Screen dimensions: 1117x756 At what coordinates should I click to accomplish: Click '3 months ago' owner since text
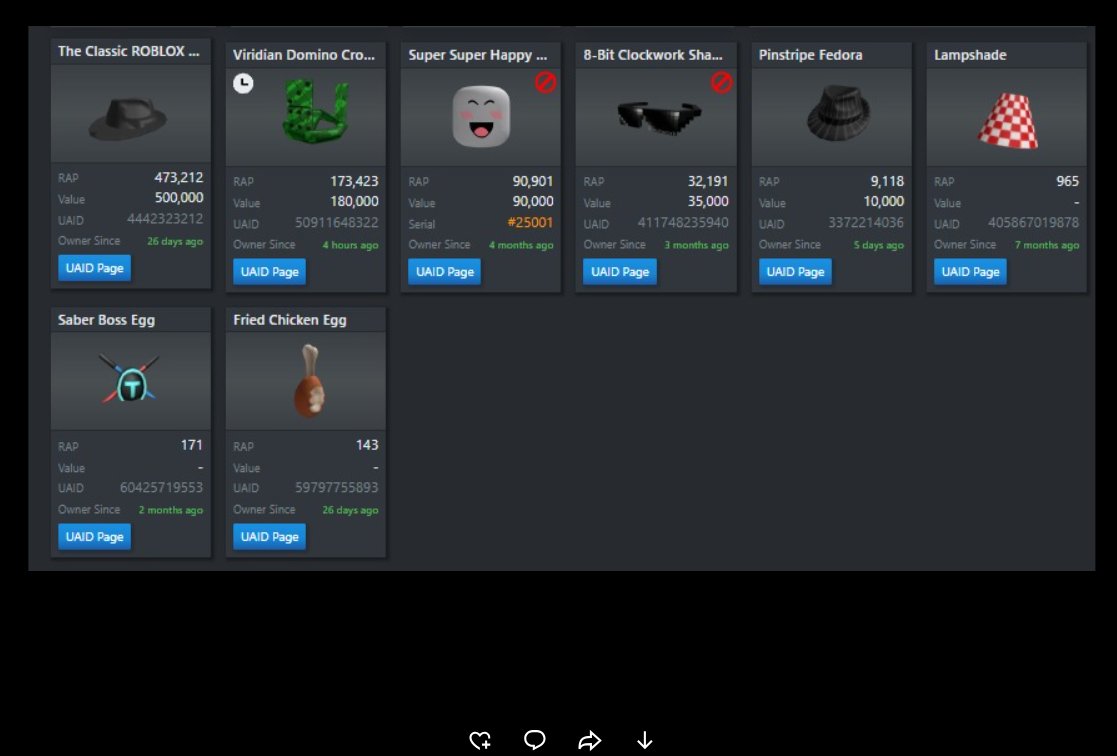[x=697, y=245]
